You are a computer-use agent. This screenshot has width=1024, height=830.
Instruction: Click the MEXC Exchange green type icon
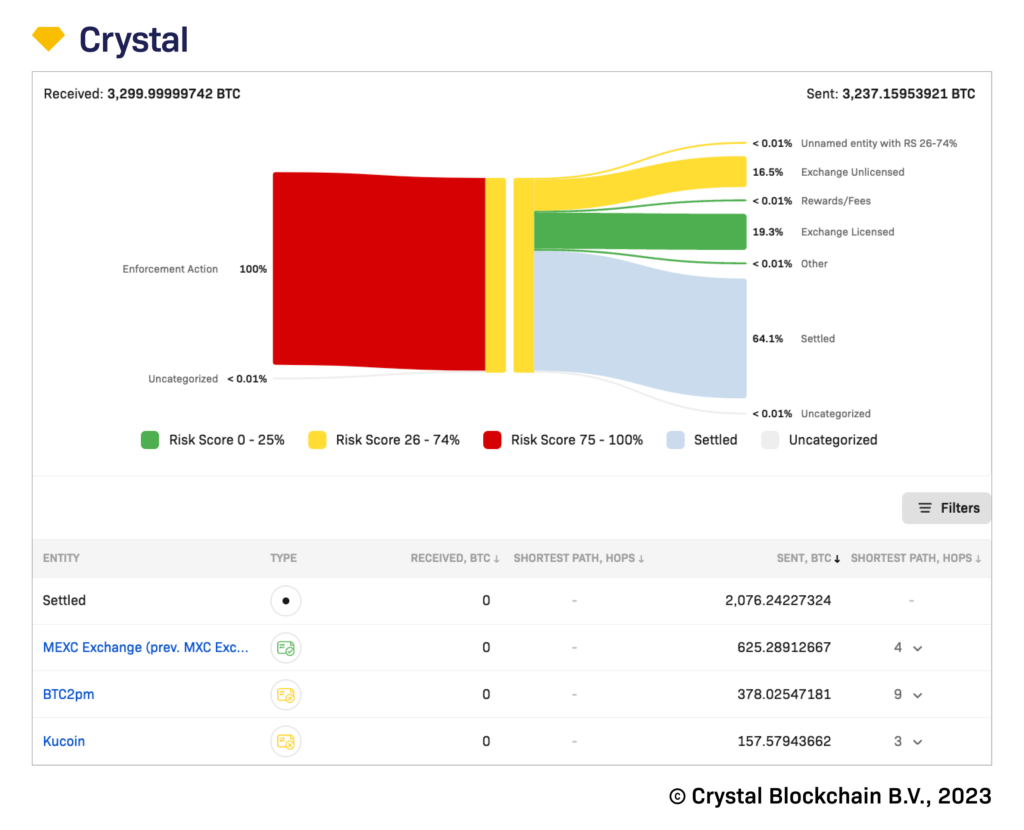[285, 648]
